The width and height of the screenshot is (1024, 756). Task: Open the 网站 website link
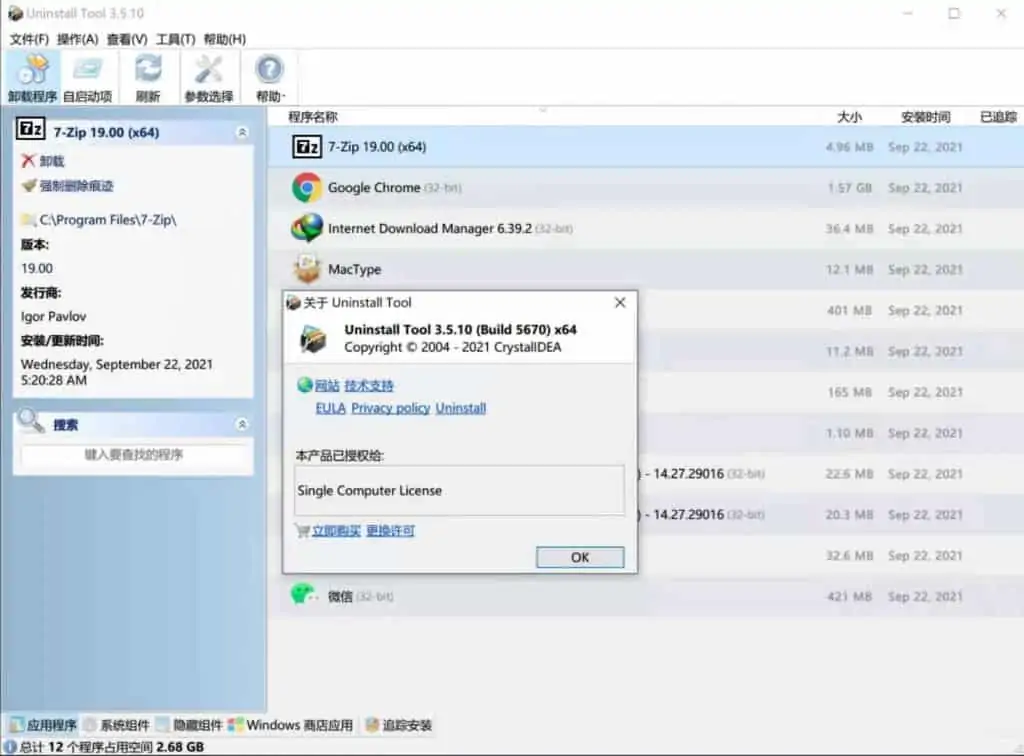click(327, 386)
